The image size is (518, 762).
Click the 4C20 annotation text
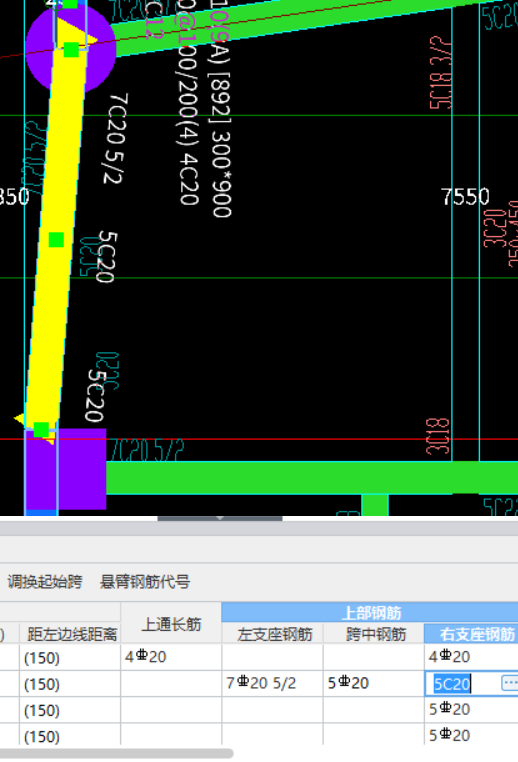[x=189, y=179]
